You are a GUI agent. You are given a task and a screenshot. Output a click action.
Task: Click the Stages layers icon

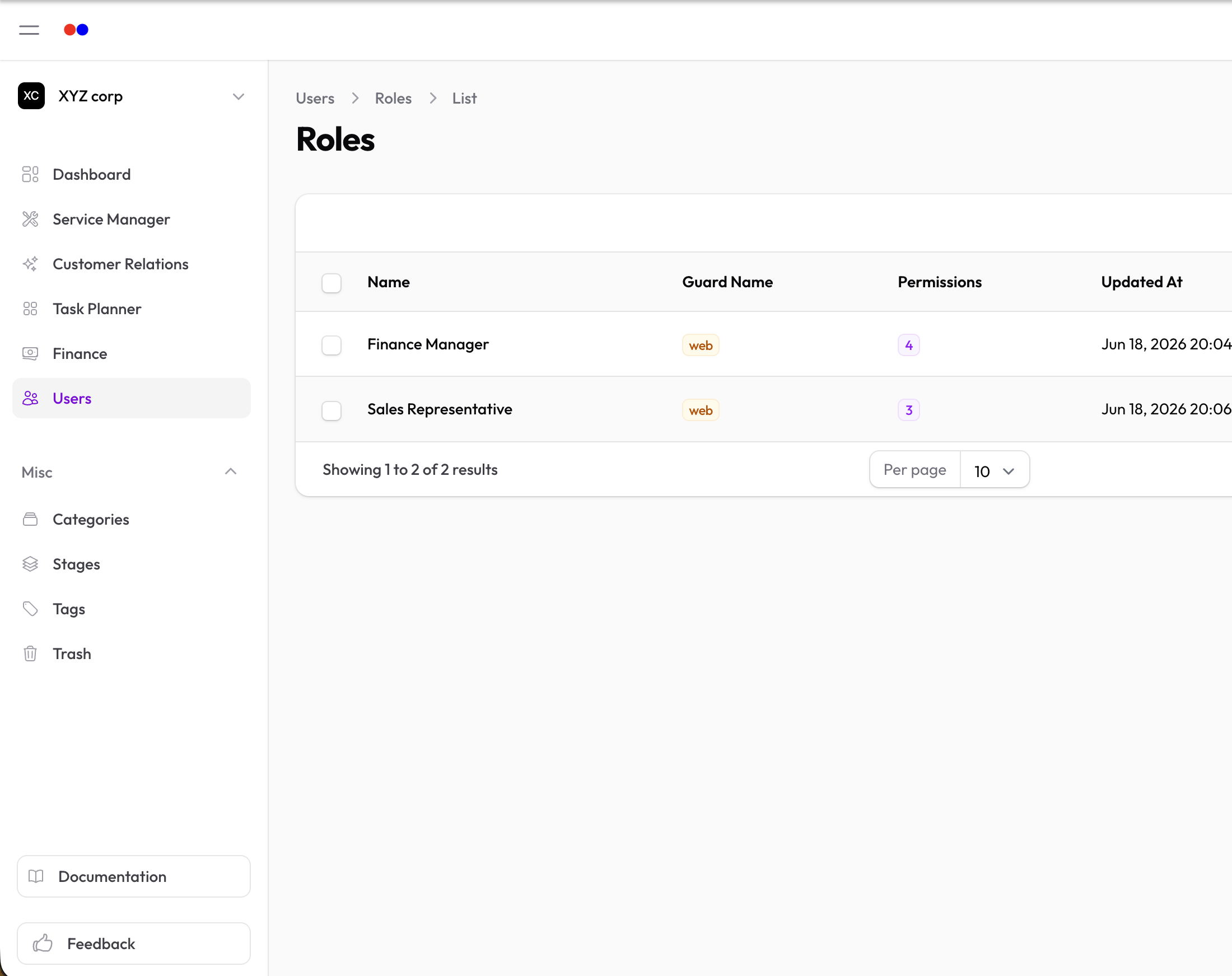click(x=30, y=564)
